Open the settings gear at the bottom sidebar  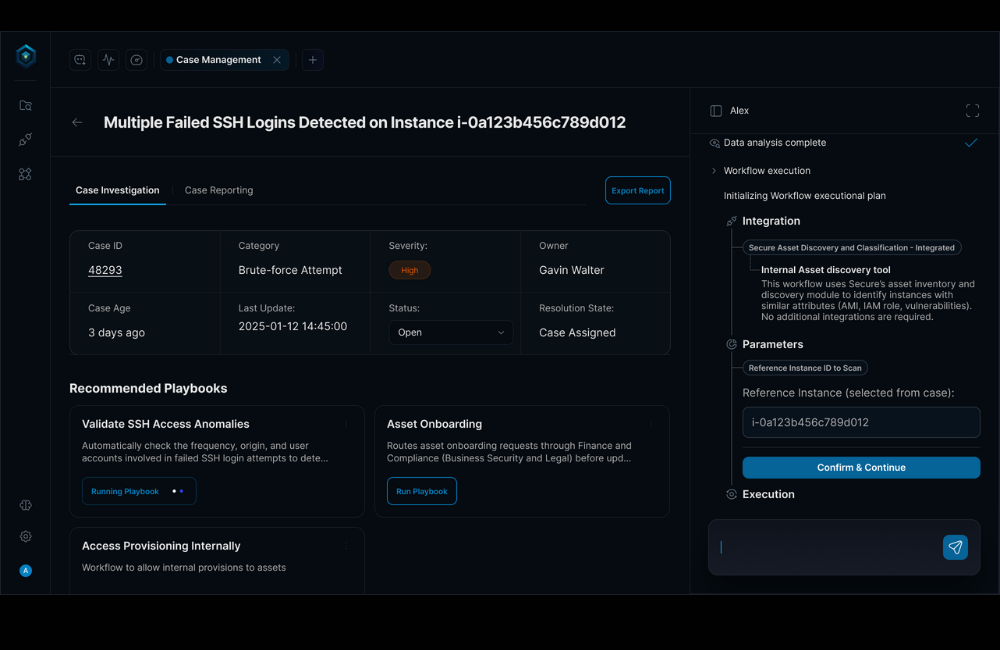(x=25, y=536)
